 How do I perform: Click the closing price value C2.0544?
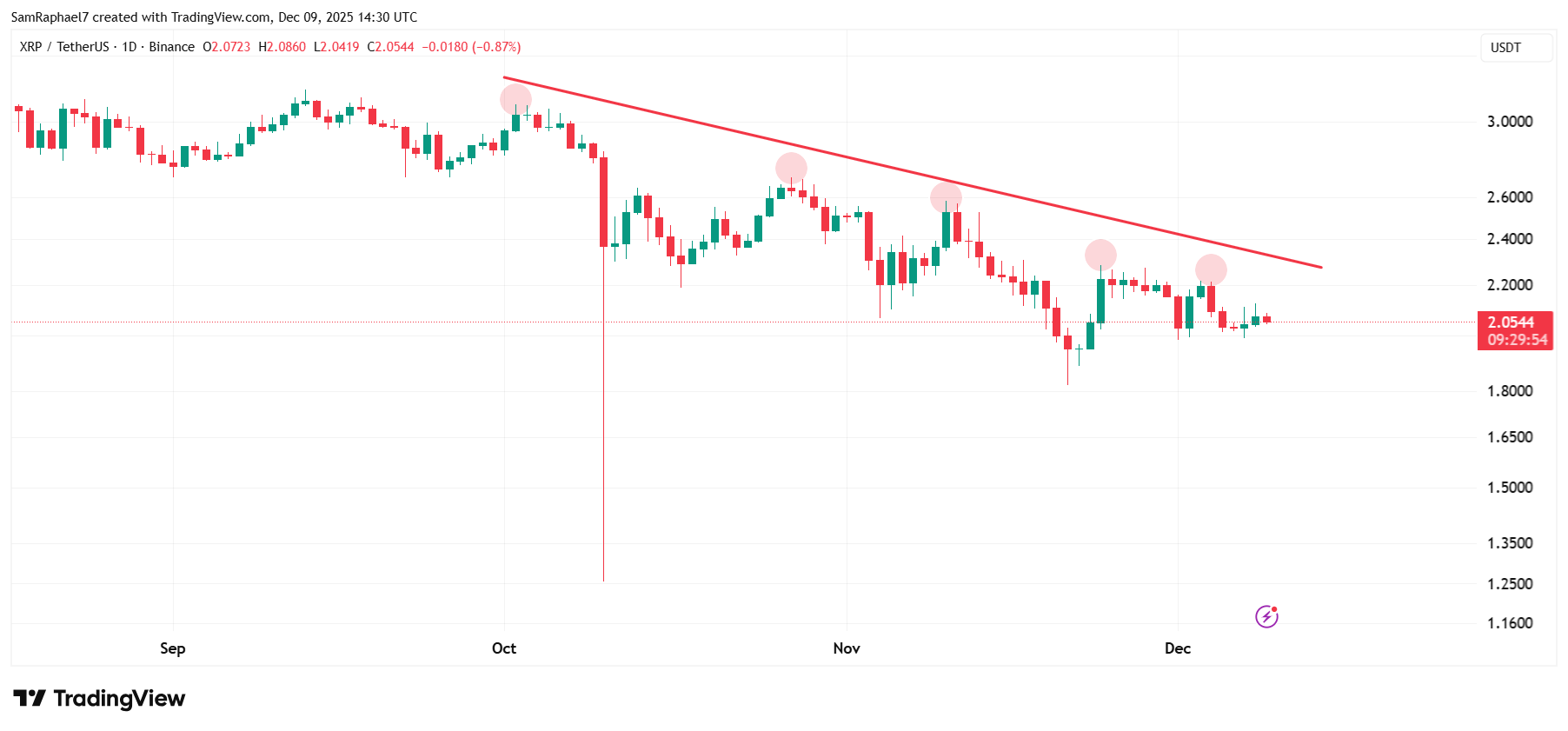[391, 47]
